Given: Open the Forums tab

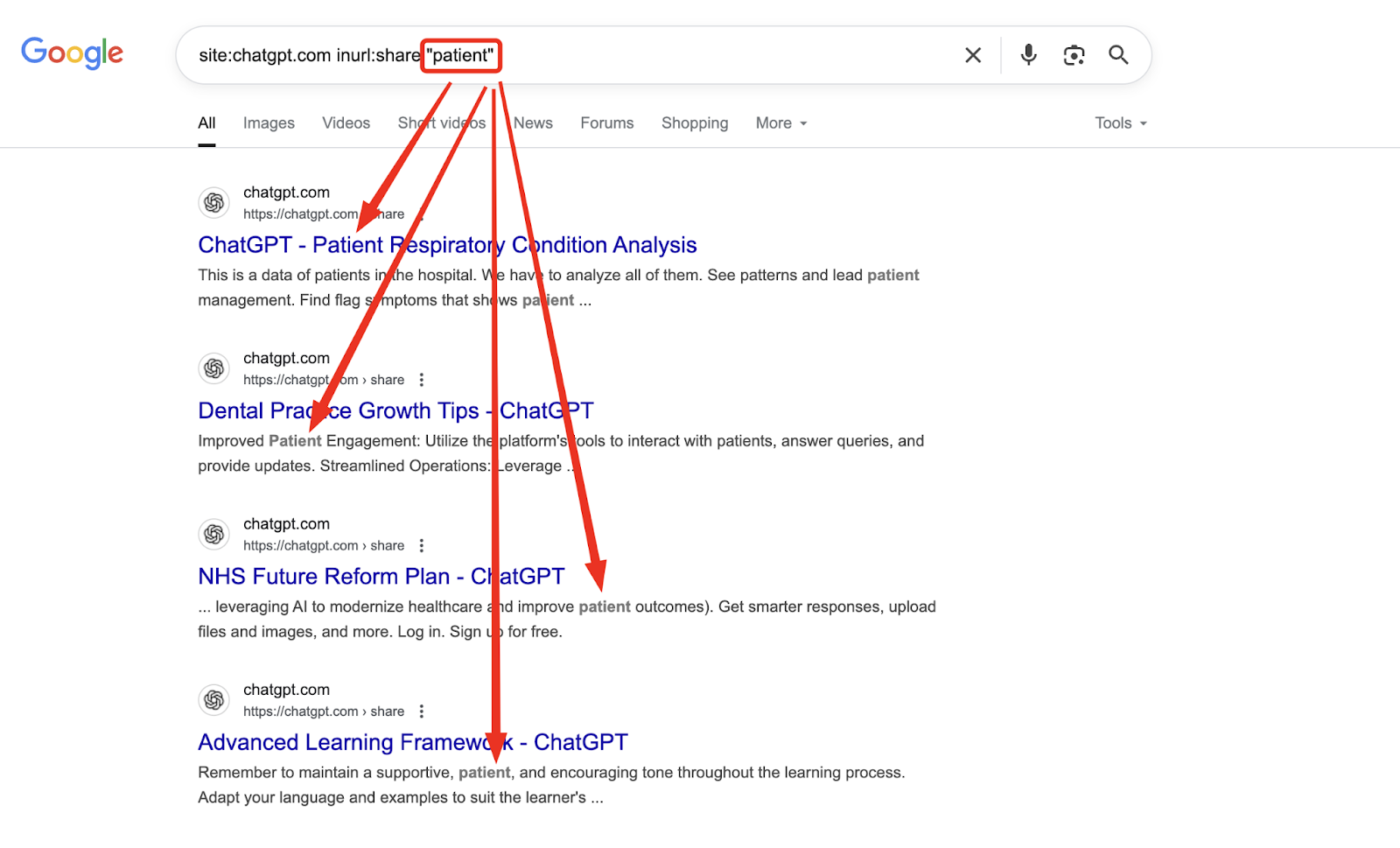Looking at the screenshot, I should (x=606, y=123).
